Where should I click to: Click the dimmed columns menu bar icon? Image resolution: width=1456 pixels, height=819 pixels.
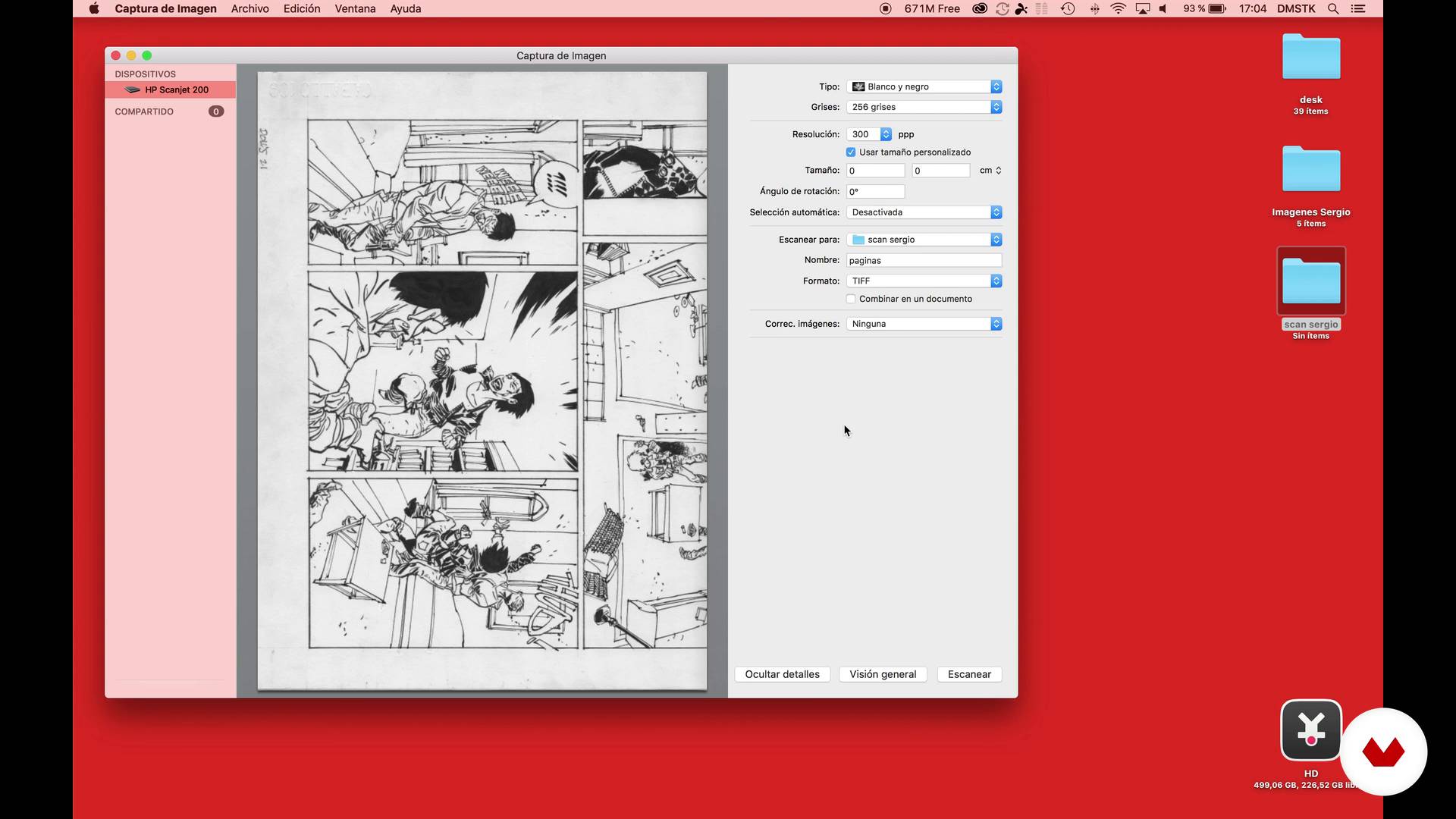[x=1042, y=8]
